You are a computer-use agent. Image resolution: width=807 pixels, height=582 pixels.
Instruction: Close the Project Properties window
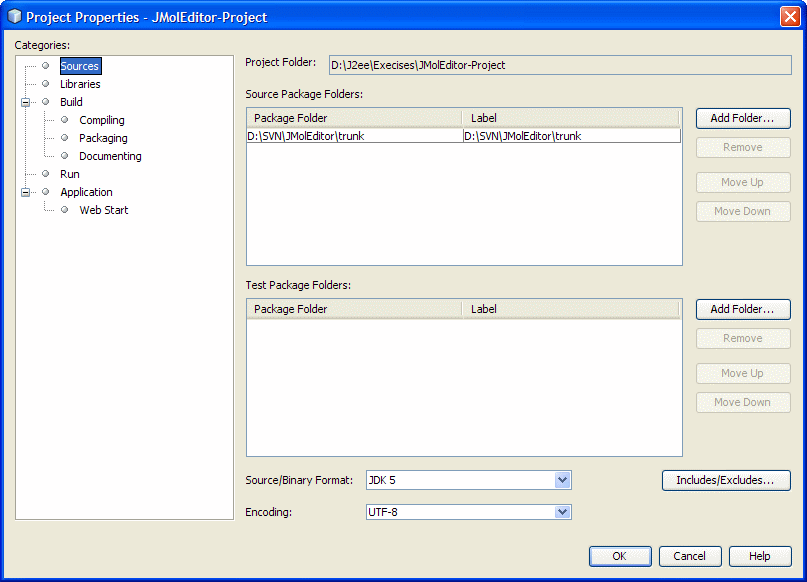pos(790,16)
